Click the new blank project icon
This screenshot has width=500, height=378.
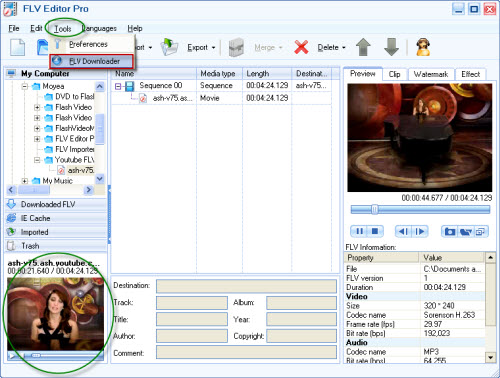pos(17,47)
